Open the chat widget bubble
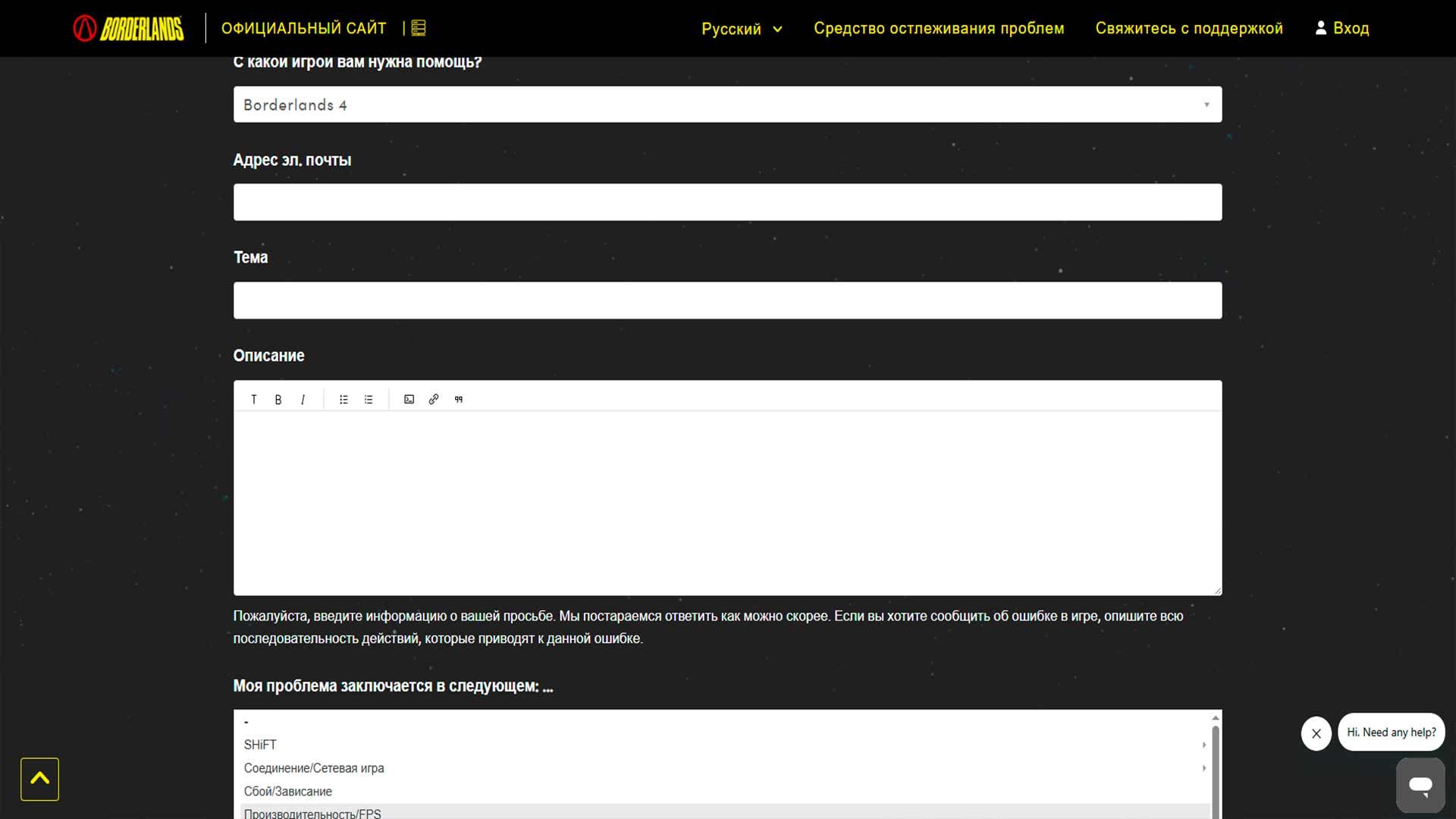 click(x=1420, y=785)
